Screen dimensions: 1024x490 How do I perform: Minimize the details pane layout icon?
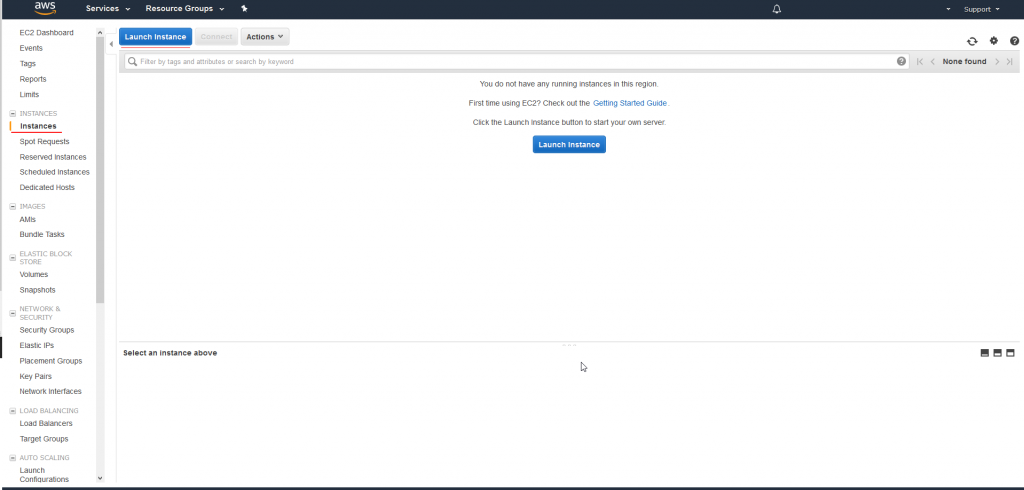pos(985,353)
